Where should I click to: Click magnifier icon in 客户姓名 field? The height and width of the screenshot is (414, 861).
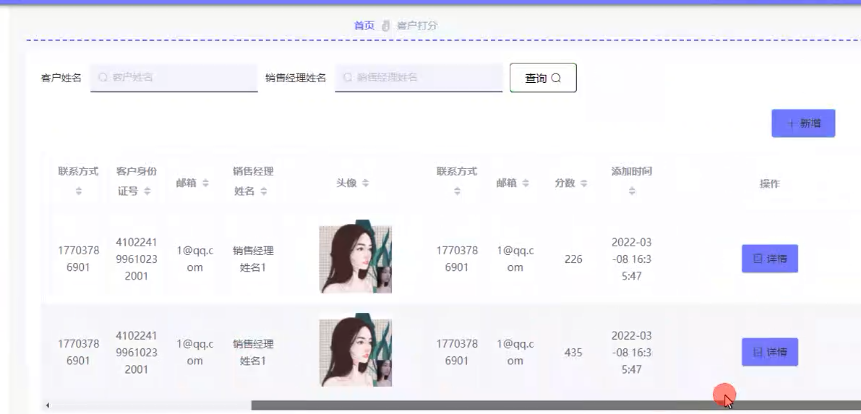103,77
